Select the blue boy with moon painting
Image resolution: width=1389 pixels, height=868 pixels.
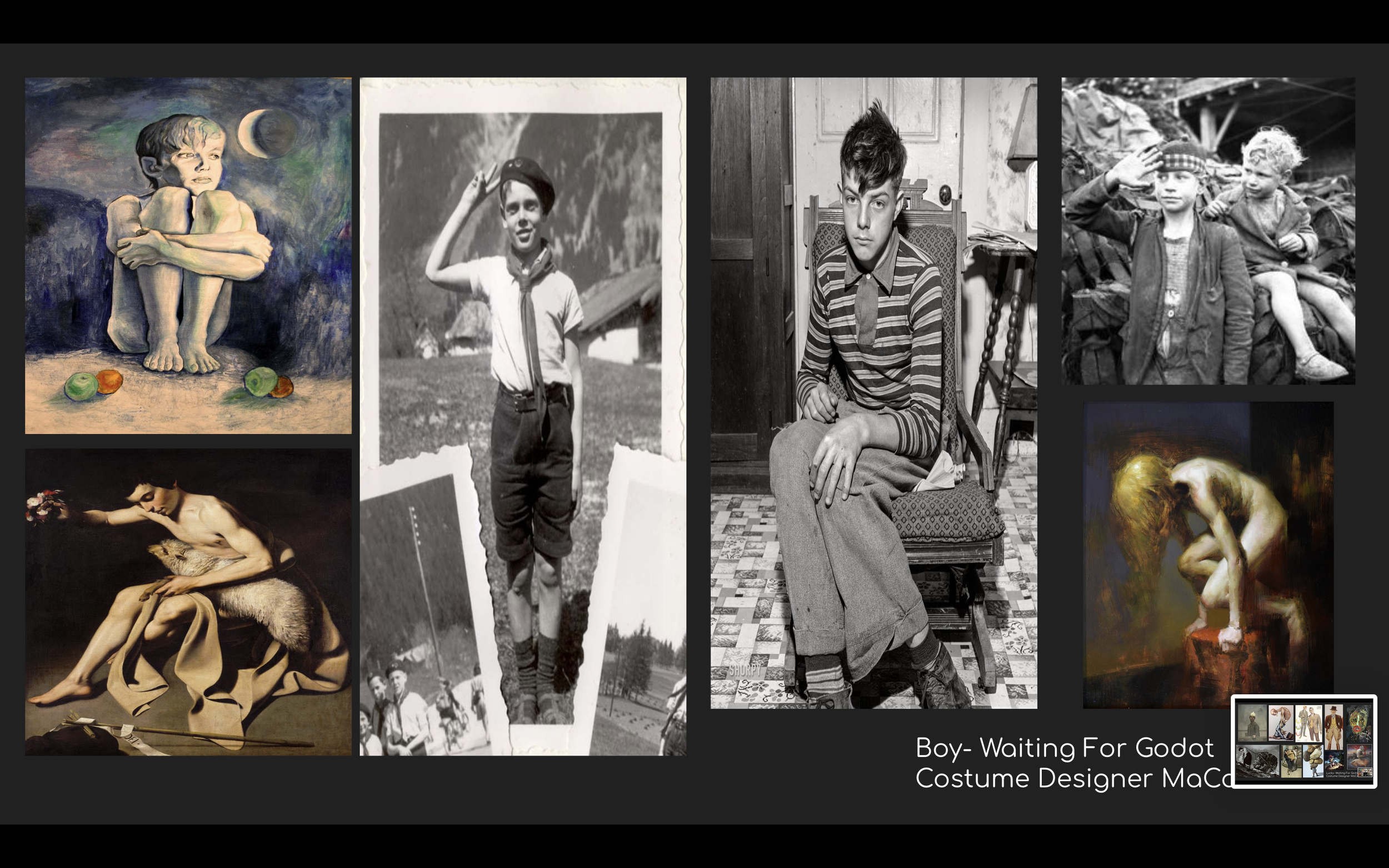point(188,255)
